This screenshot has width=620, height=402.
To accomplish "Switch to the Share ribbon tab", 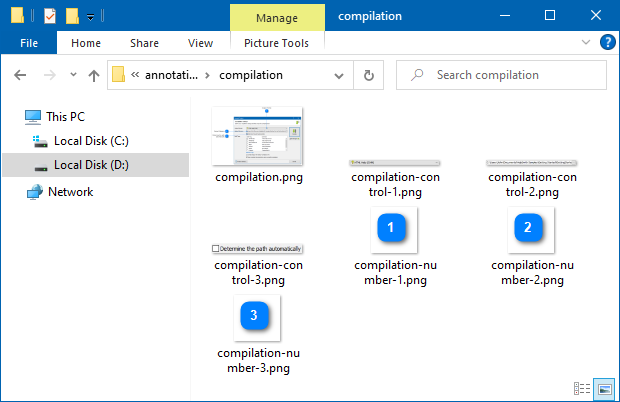I will (144, 43).
